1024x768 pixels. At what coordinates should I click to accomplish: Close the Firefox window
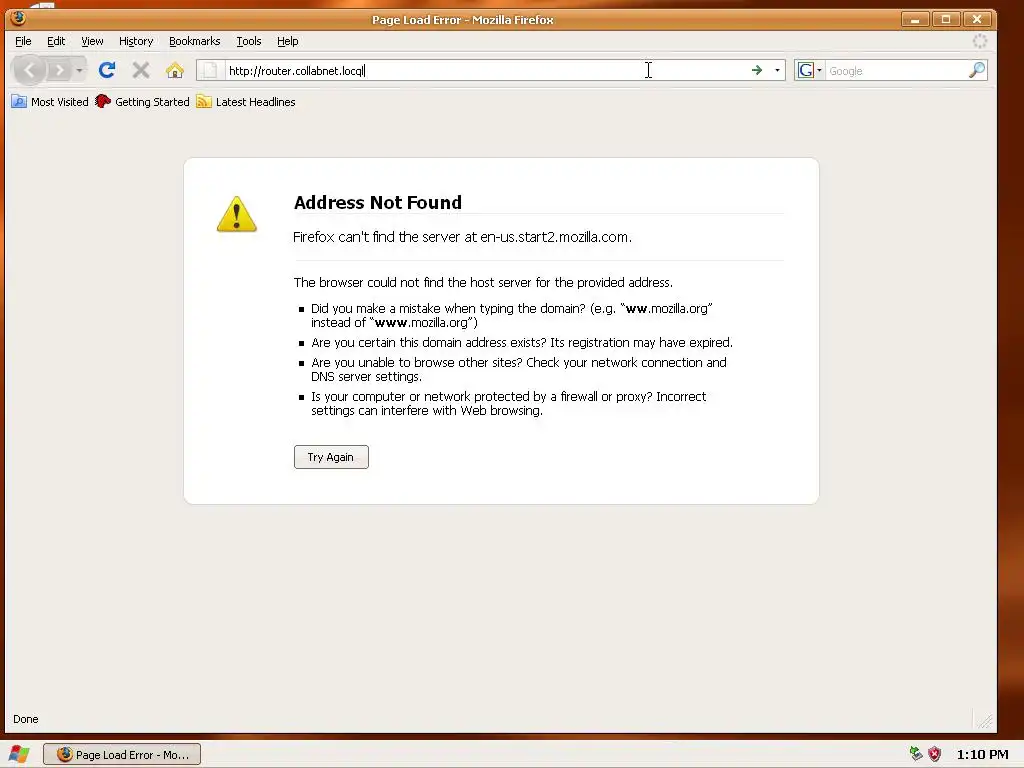[977, 20]
